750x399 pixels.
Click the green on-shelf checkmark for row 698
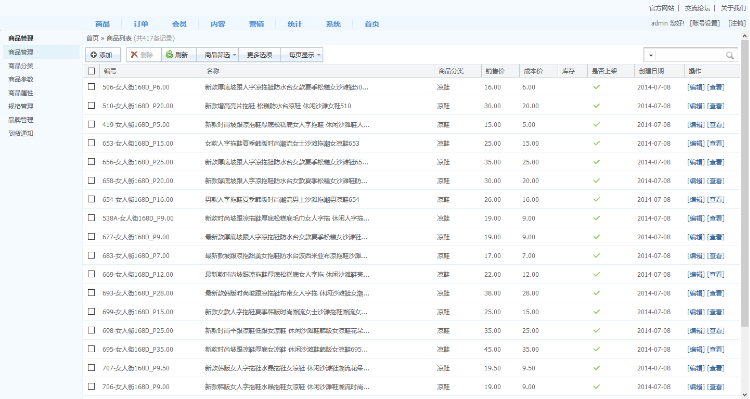pos(596,330)
